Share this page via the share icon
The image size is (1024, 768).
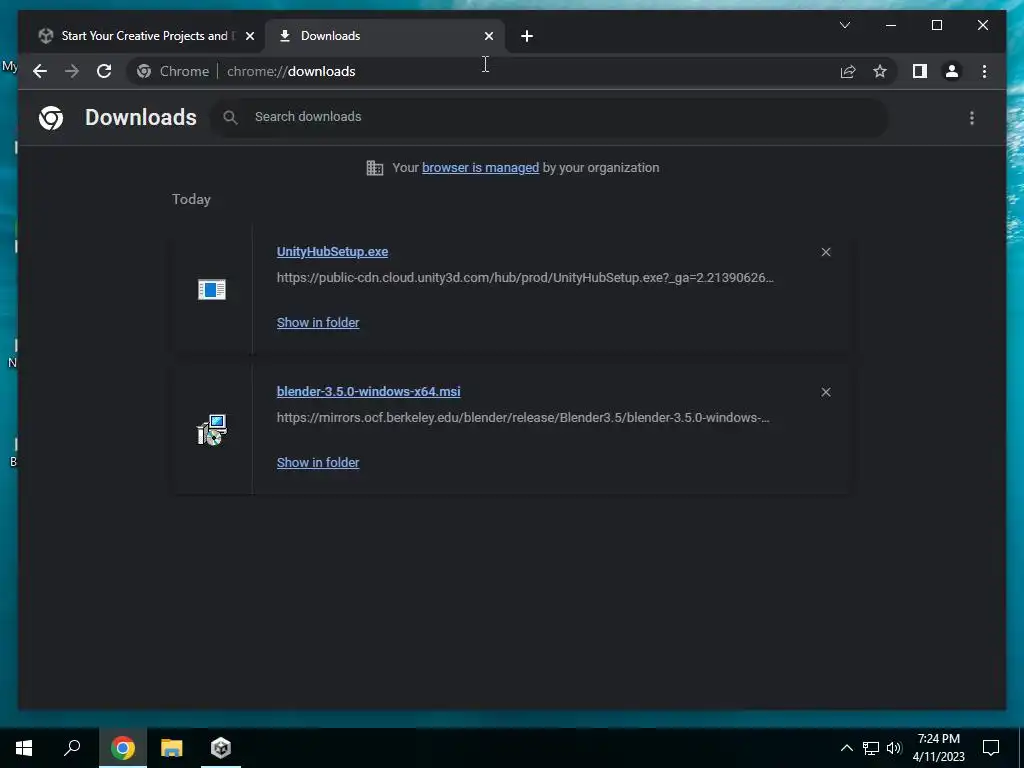pyautogui.click(x=848, y=71)
